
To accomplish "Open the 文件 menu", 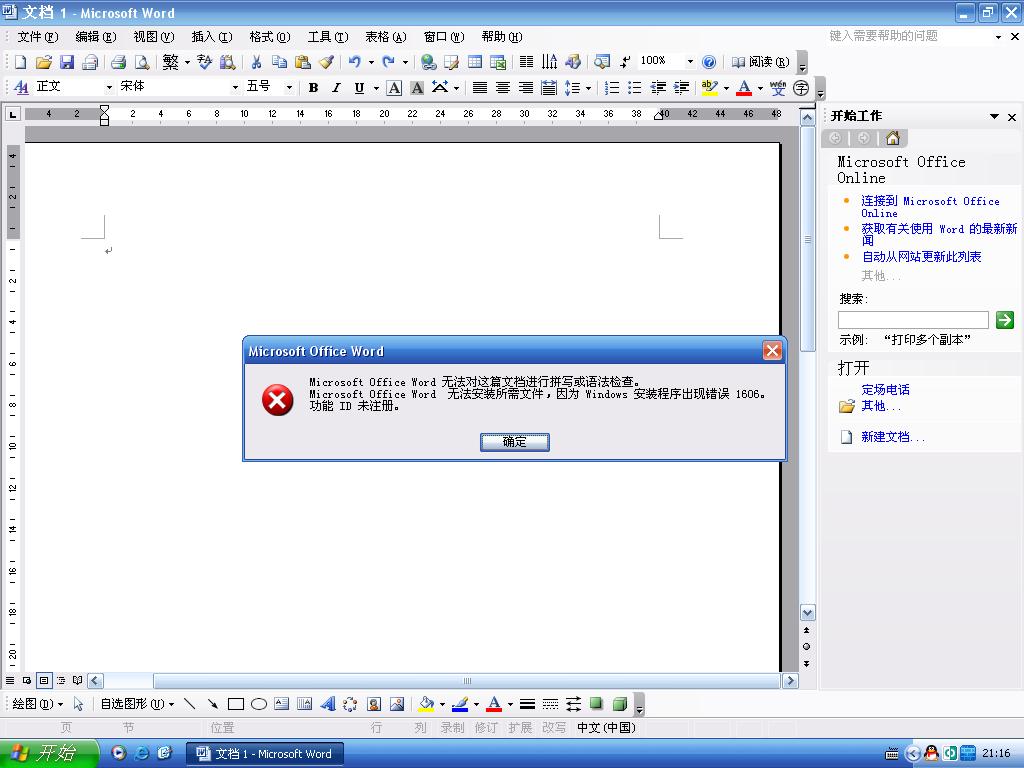I will (37, 37).
